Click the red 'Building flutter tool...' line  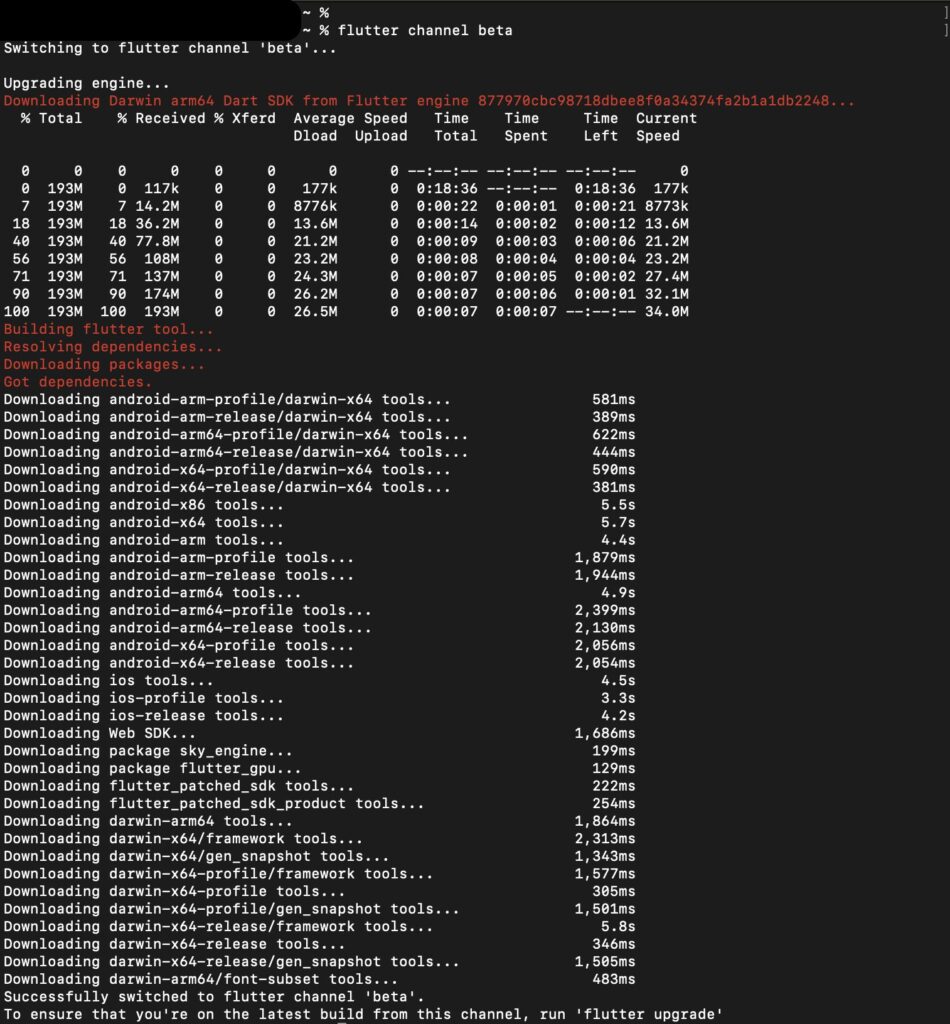pos(108,330)
